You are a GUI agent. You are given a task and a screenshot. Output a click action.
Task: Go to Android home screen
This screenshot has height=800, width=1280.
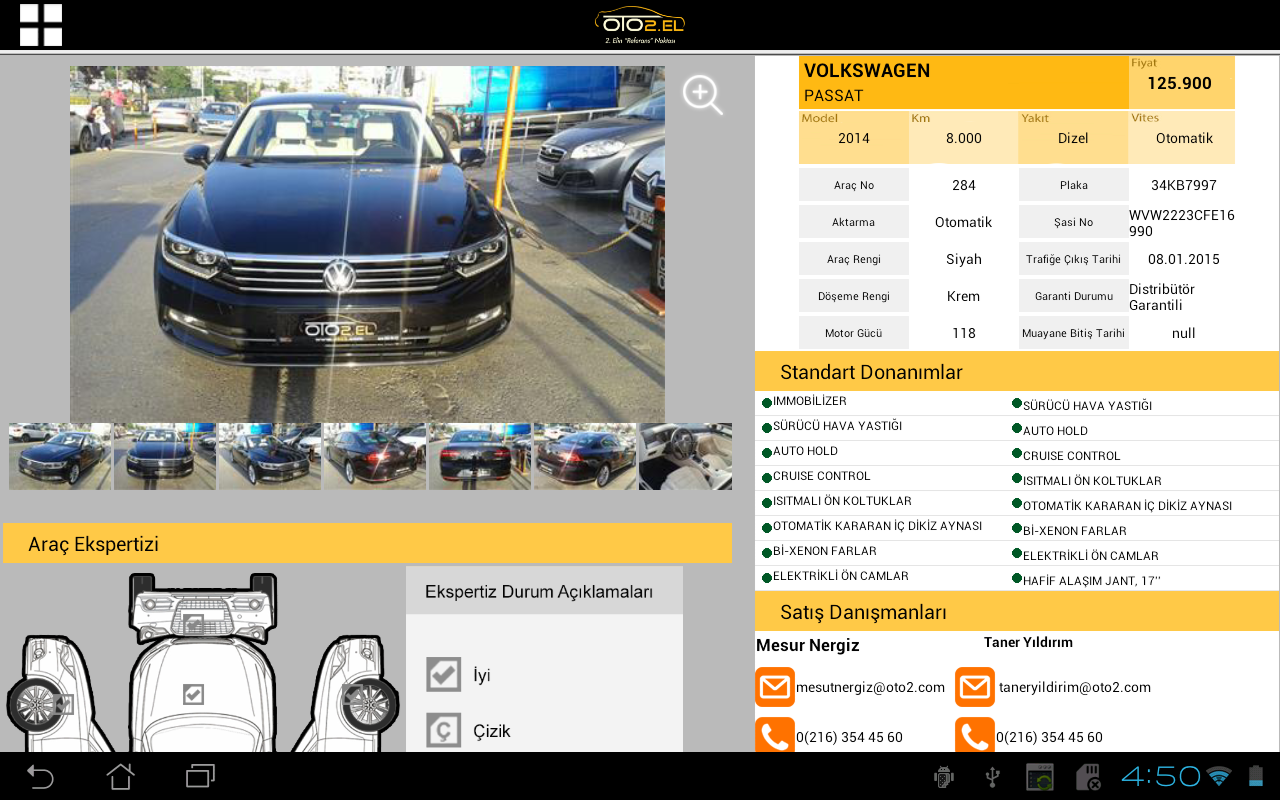120,776
